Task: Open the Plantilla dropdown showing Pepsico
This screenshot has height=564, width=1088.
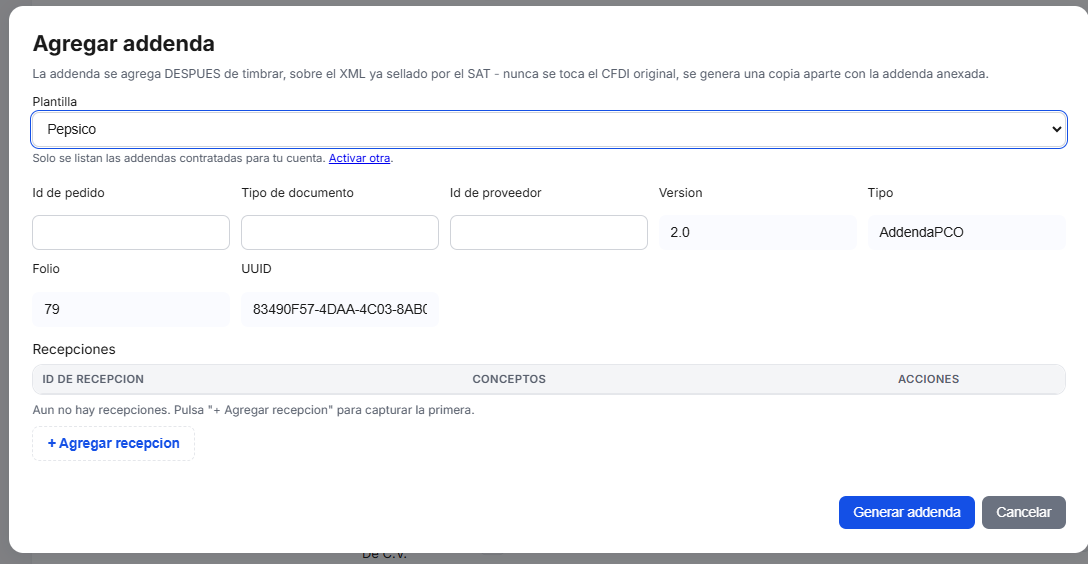Action: (548, 129)
